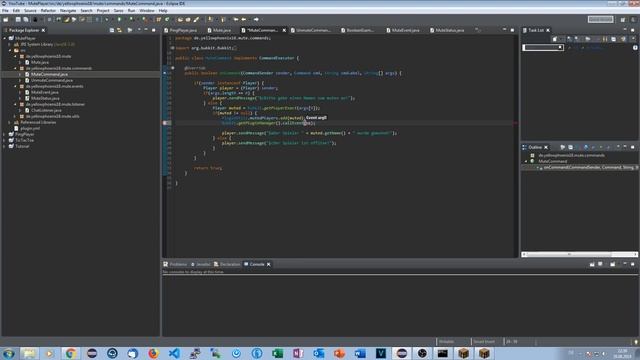Open the Help menu

click(163, 11)
